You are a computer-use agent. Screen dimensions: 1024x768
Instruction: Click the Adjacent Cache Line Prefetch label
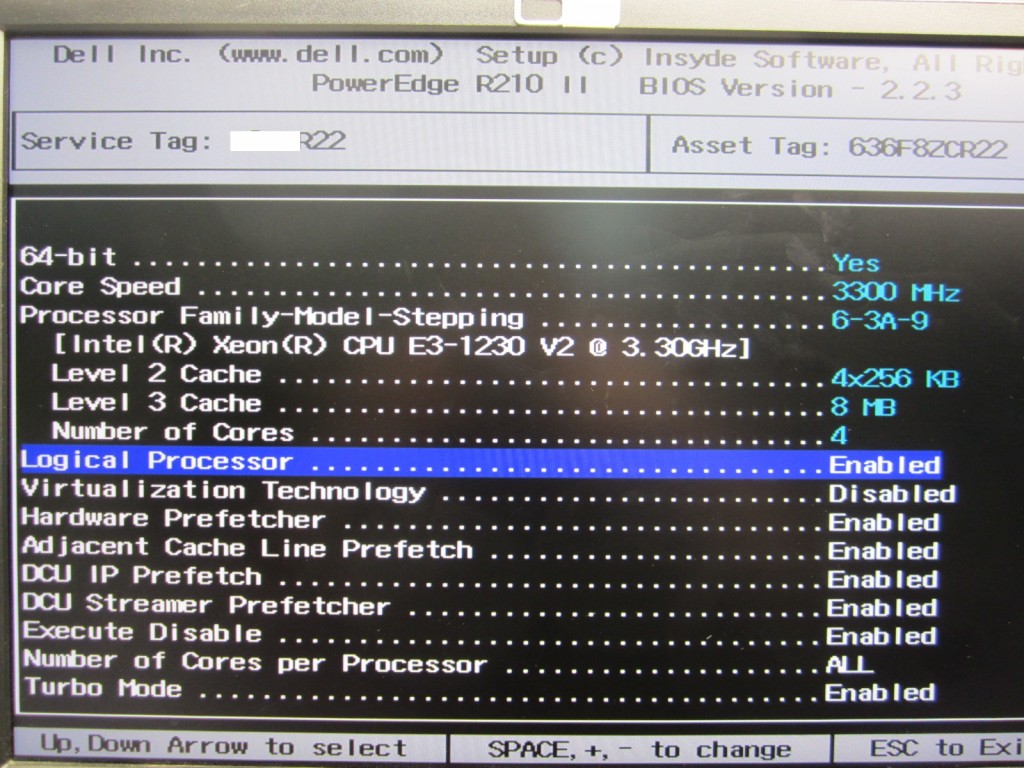pyautogui.click(x=247, y=547)
